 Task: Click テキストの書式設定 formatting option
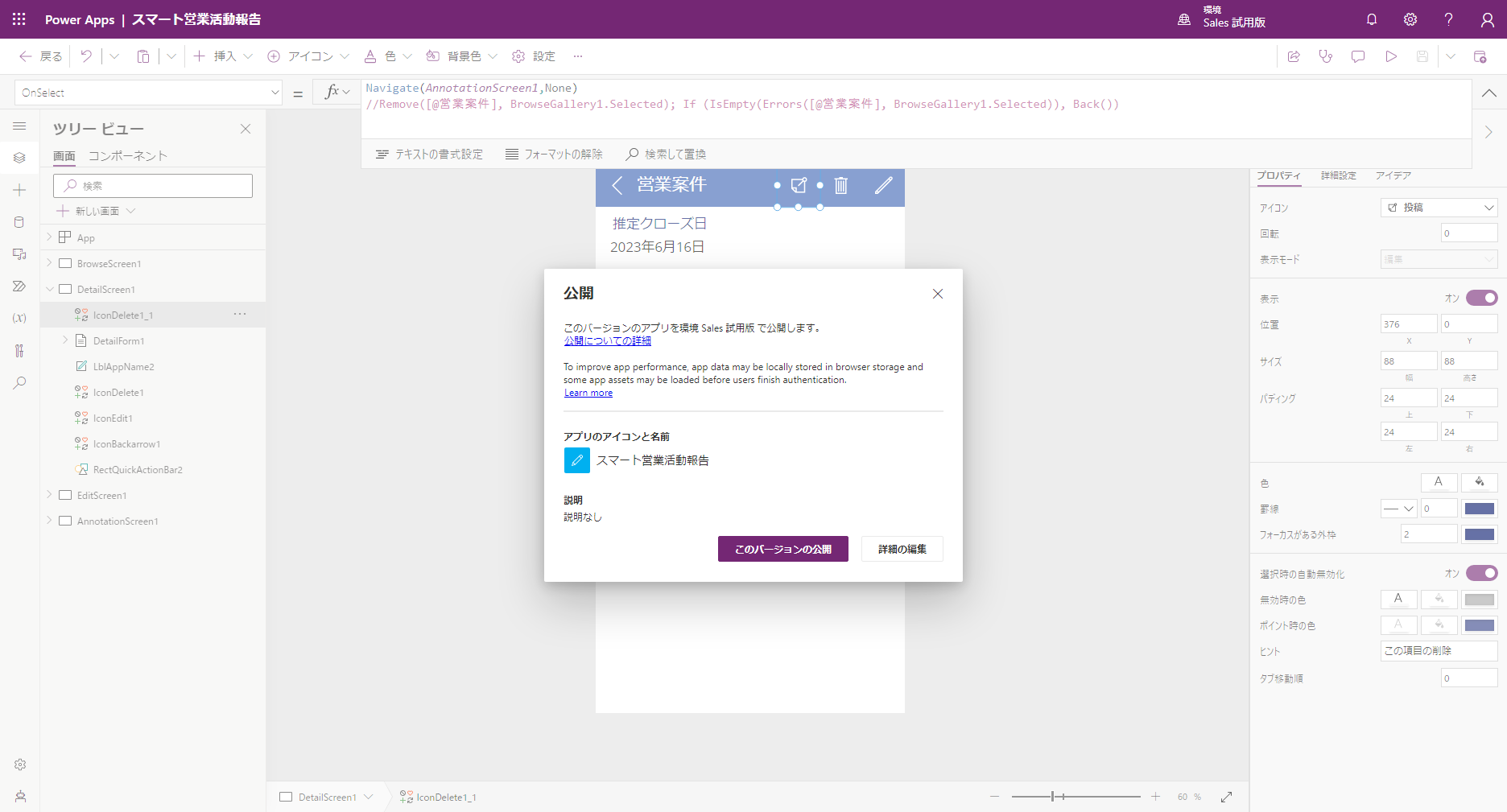[429, 155]
